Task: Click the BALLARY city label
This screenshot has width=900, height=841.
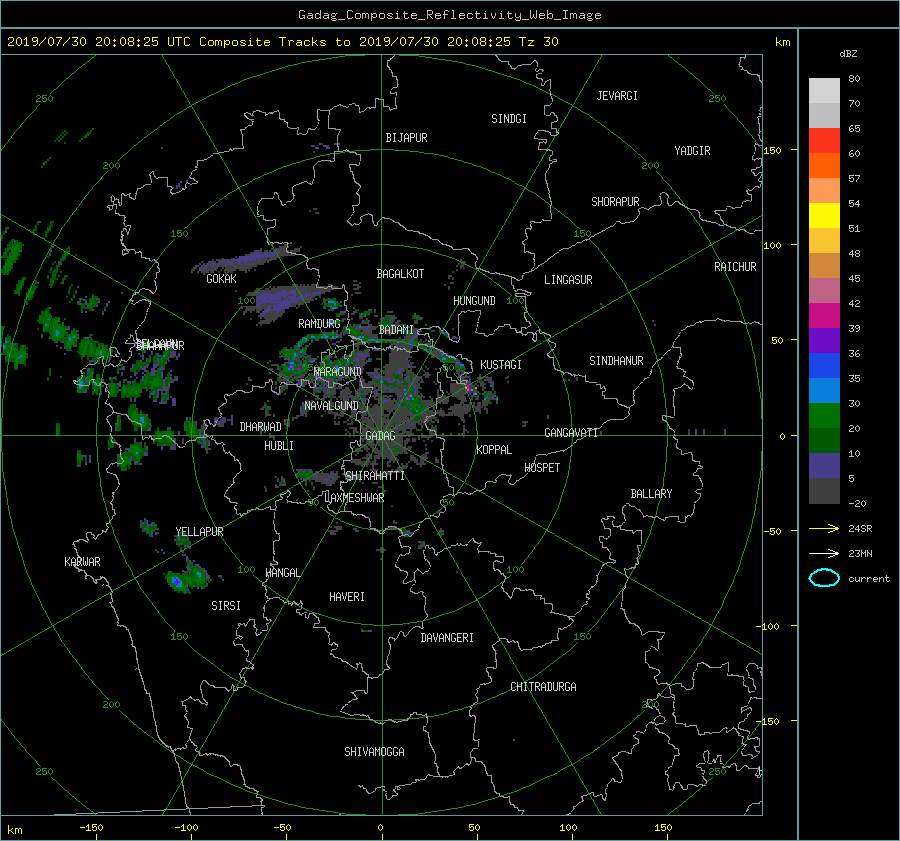Action: [651, 494]
